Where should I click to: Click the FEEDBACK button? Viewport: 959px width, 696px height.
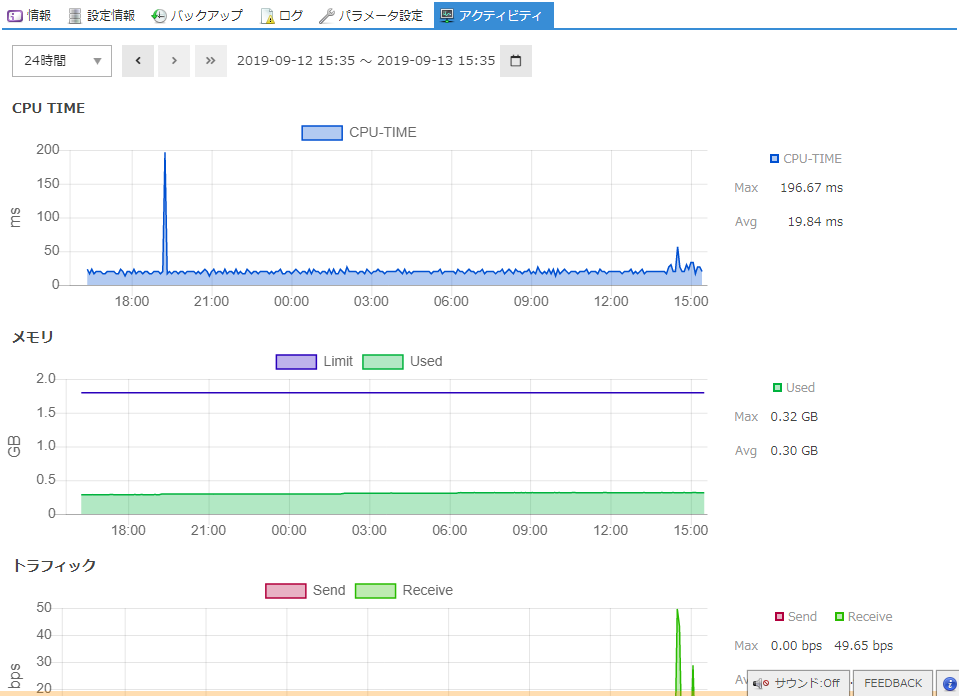click(893, 683)
